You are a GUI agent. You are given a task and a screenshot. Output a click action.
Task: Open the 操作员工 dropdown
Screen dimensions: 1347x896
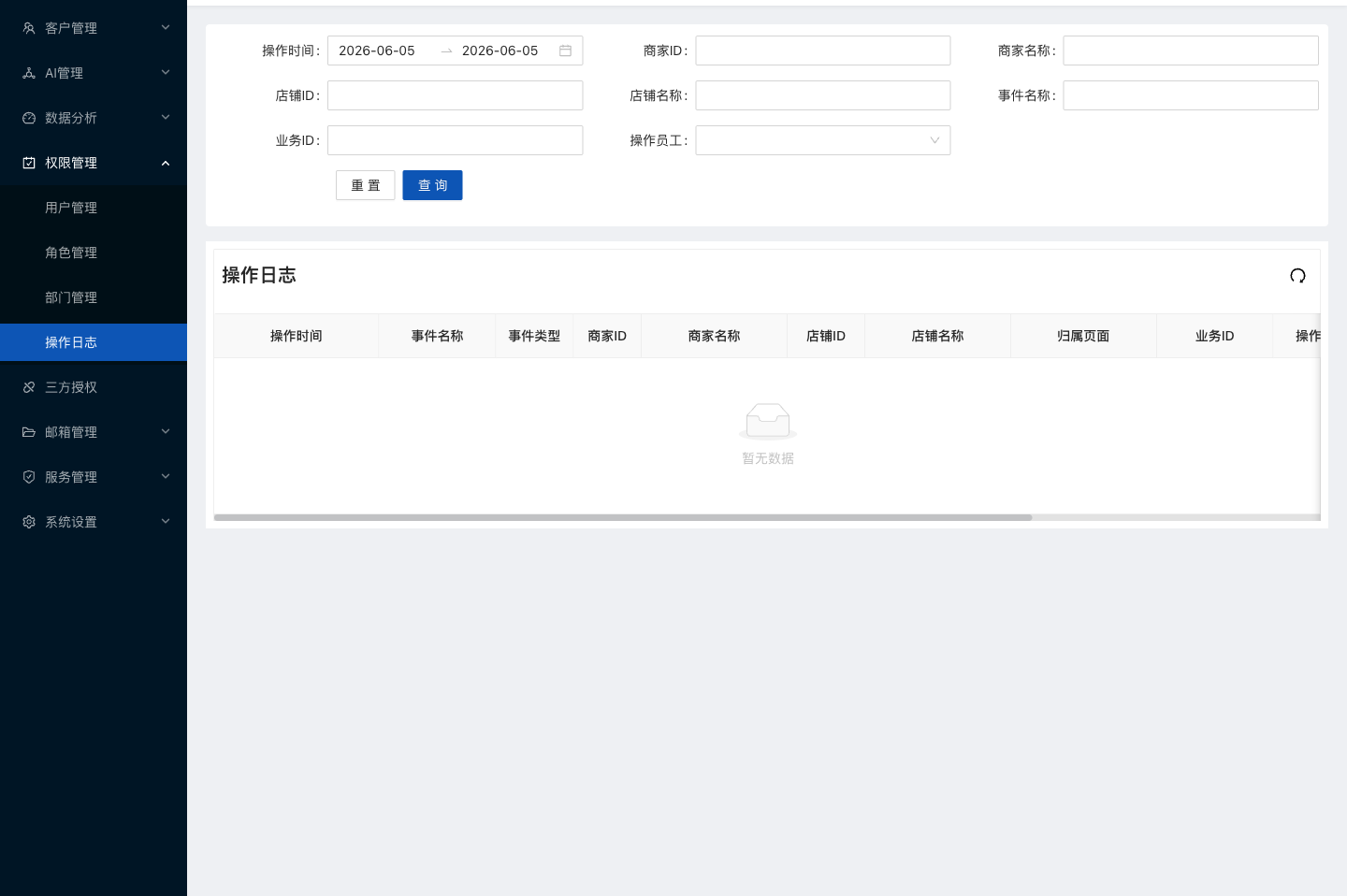point(823,140)
